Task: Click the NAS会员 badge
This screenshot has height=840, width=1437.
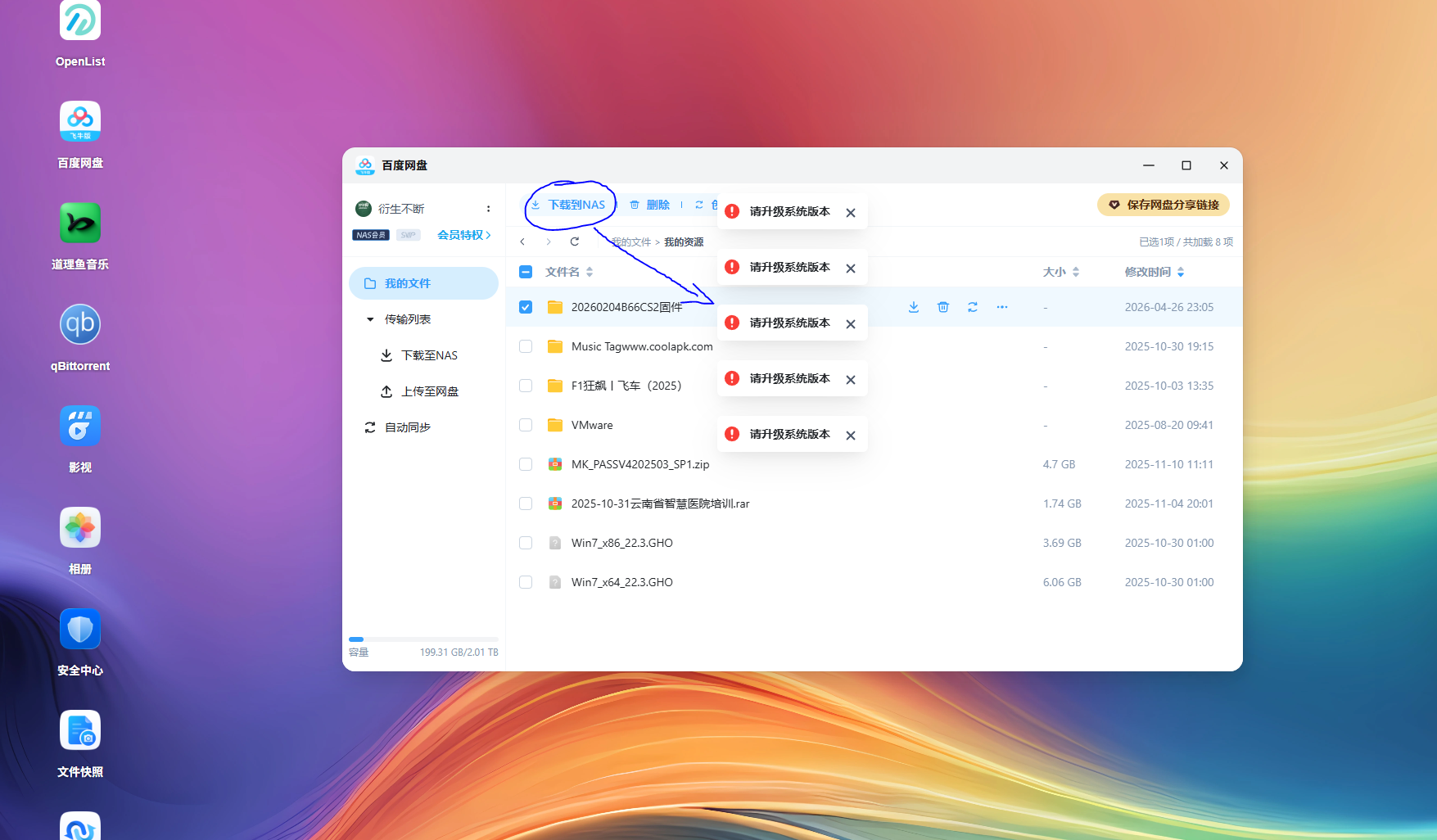Action: click(x=371, y=235)
